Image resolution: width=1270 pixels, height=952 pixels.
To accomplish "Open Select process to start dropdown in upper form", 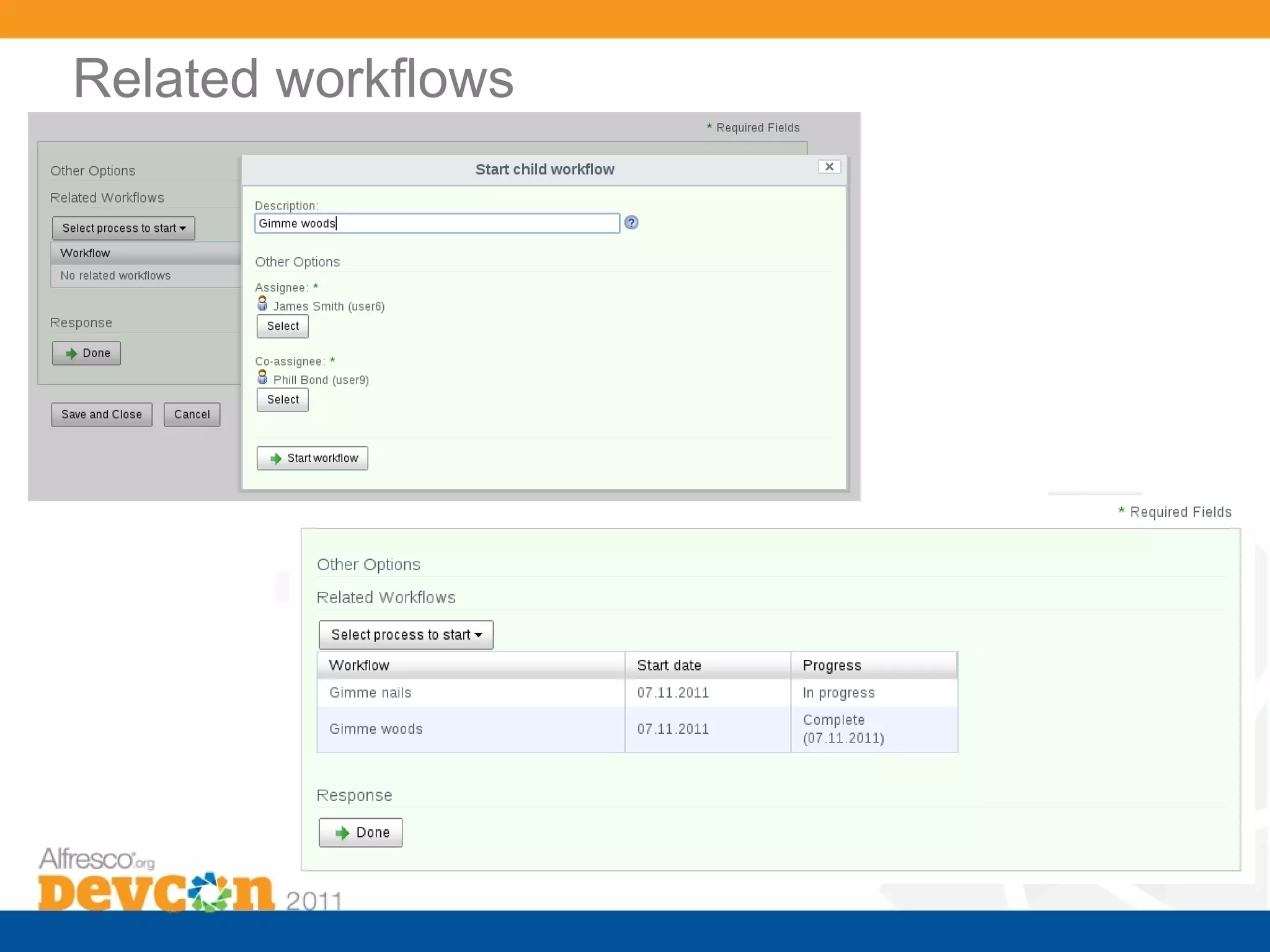I will coord(123,228).
